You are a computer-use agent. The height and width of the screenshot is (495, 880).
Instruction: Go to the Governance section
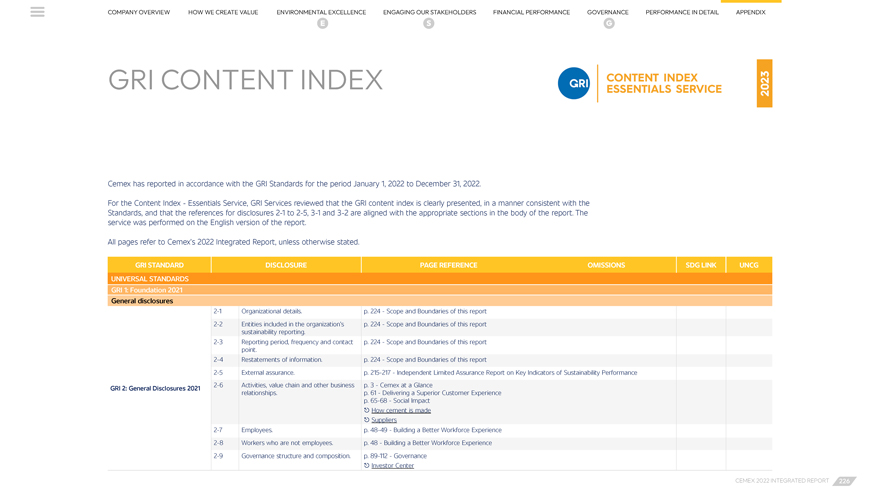coord(608,12)
